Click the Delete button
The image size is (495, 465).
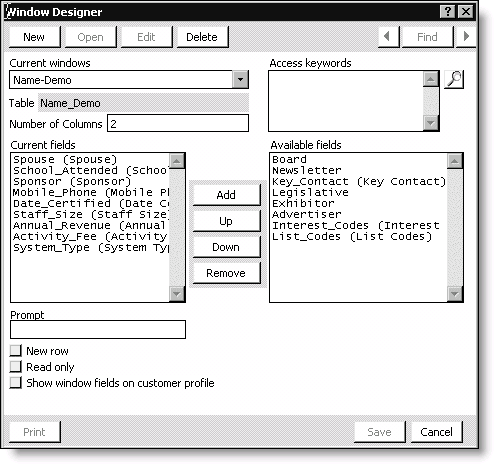pos(202,37)
